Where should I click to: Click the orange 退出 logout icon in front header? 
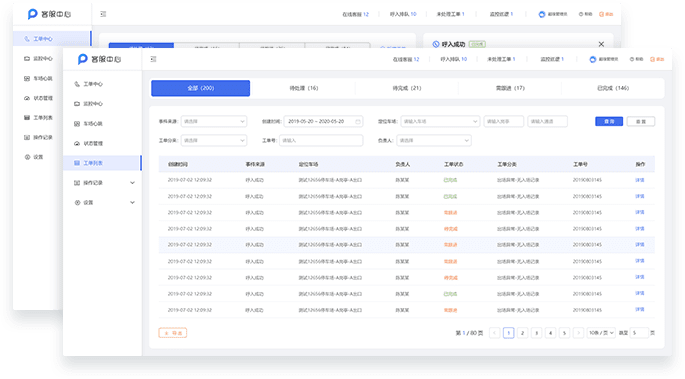click(x=652, y=59)
